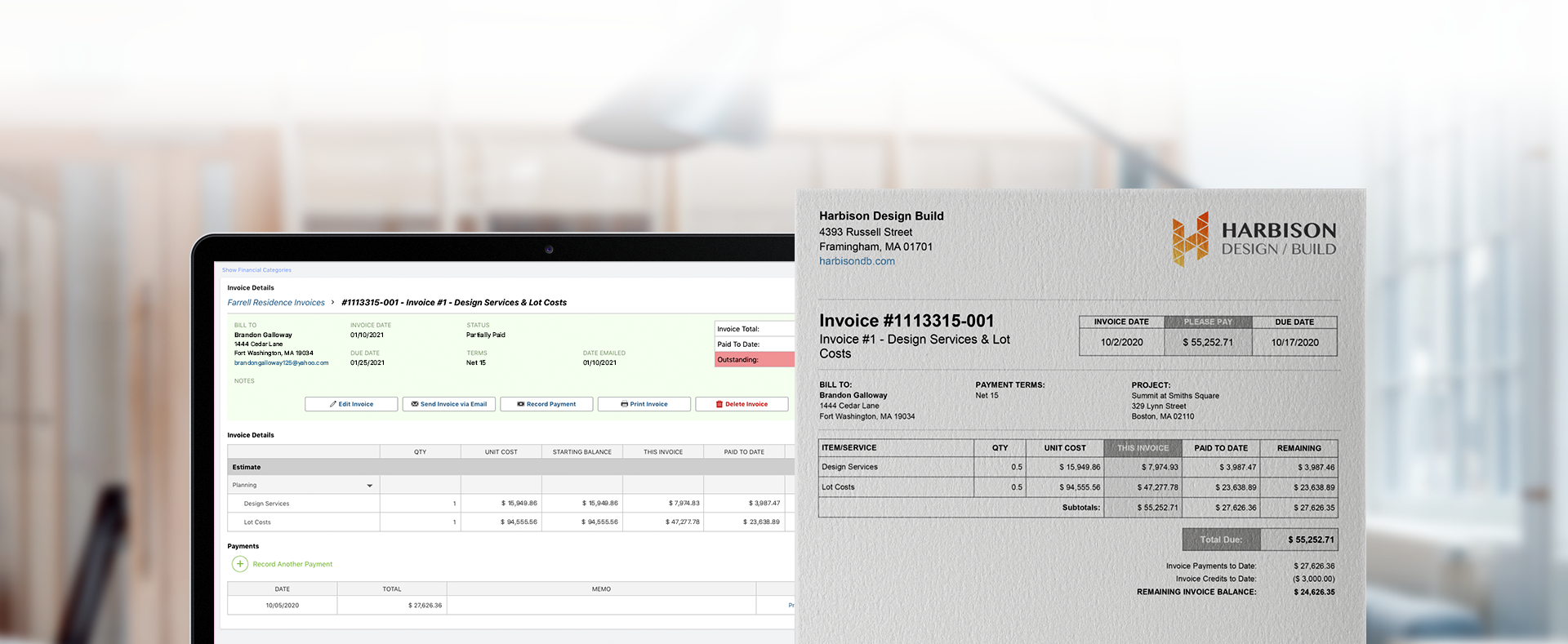Click the 01/25/2021 due date value

[x=367, y=362]
